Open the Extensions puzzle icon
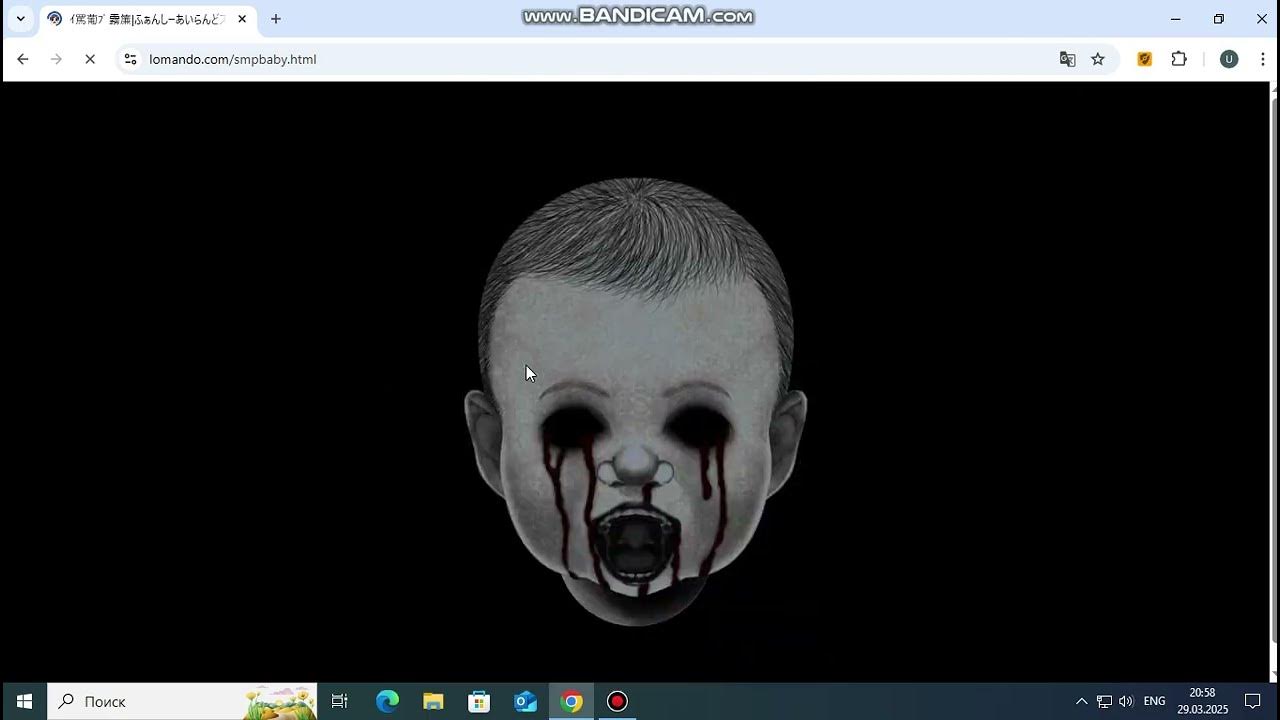 pos(1179,59)
